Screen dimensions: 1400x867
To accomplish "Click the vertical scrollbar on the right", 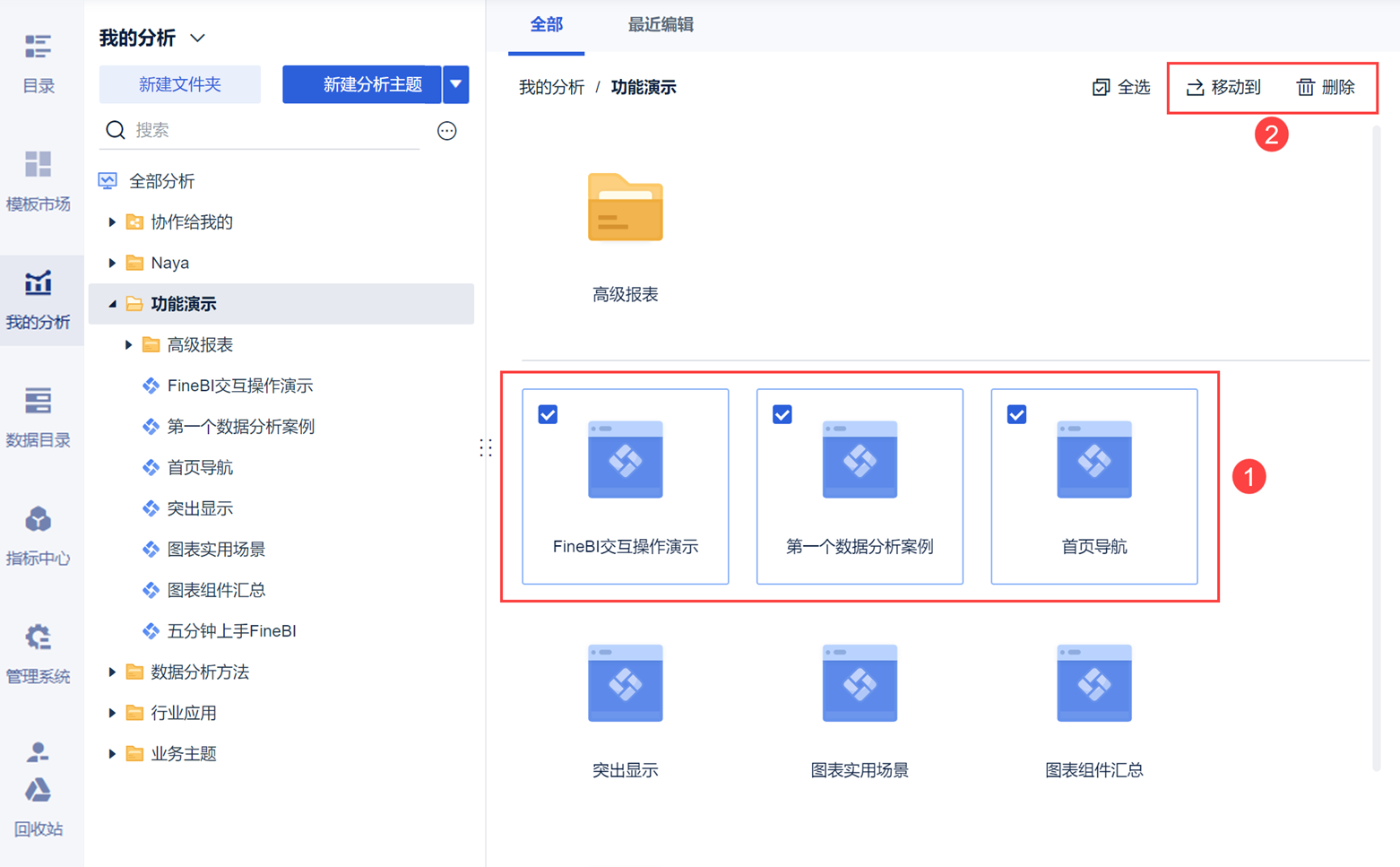I will (1376, 448).
